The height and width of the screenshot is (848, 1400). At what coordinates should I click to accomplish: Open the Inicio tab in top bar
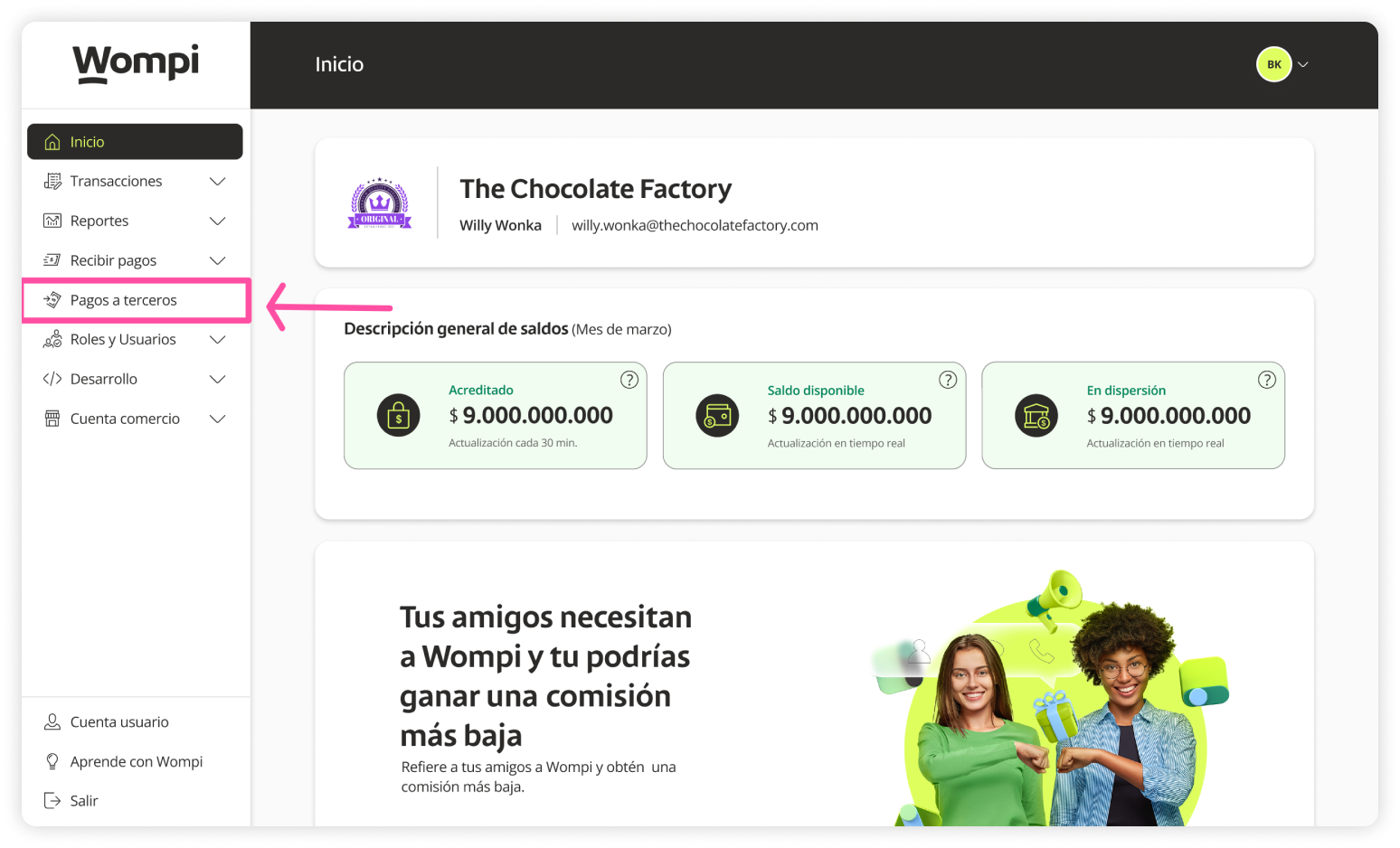[x=339, y=64]
